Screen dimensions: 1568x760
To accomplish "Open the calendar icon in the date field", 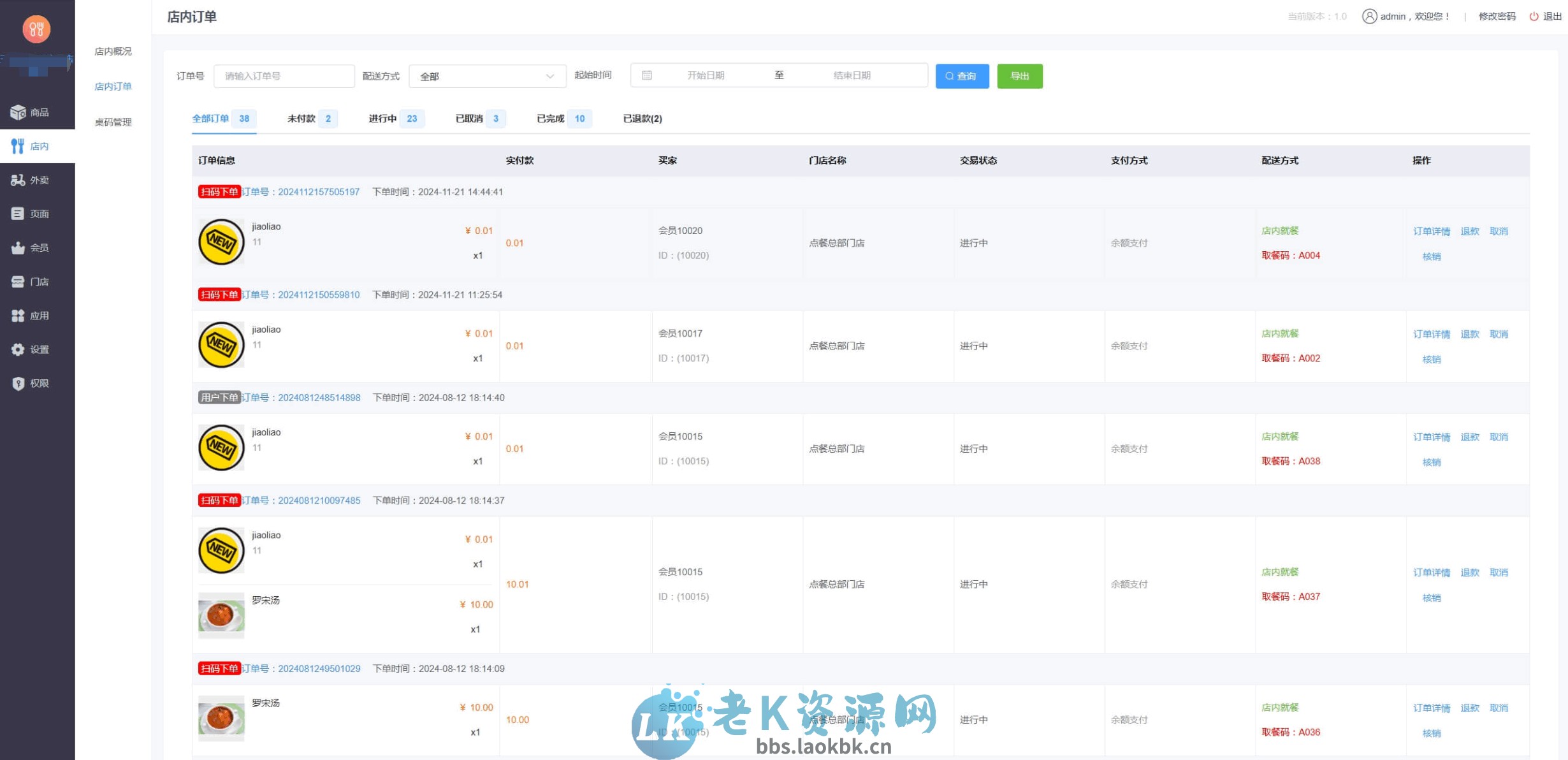I will pyautogui.click(x=647, y=75).
